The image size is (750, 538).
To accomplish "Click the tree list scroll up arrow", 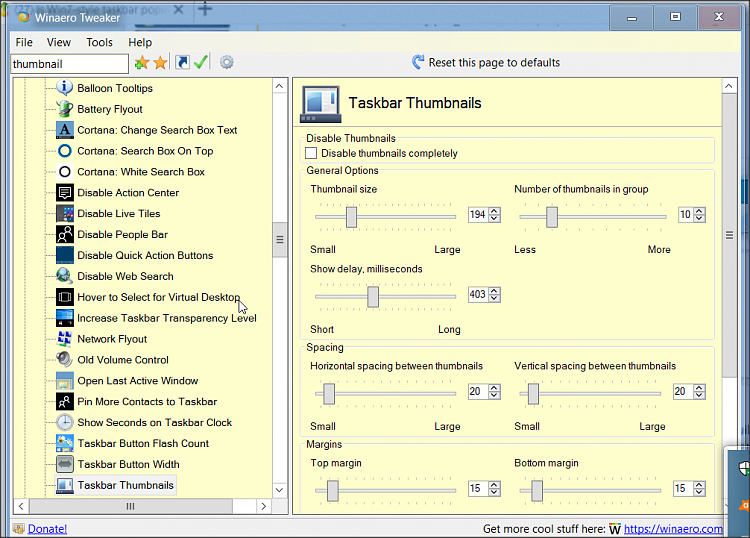I will pos(280,86).
